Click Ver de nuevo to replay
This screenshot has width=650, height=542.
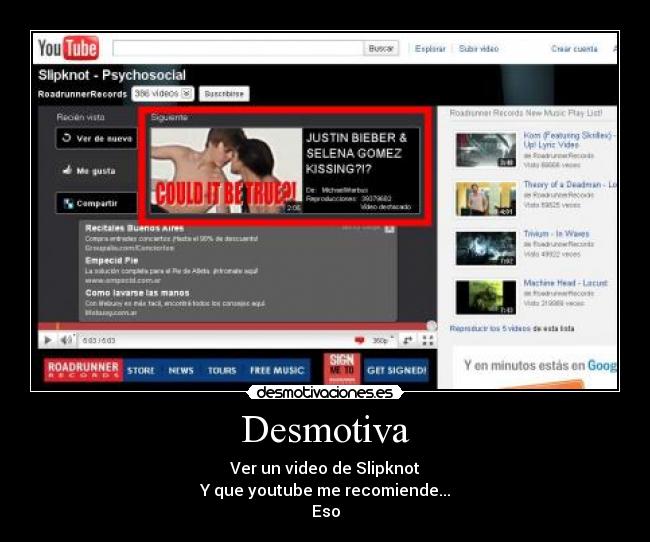coord(97,139)
